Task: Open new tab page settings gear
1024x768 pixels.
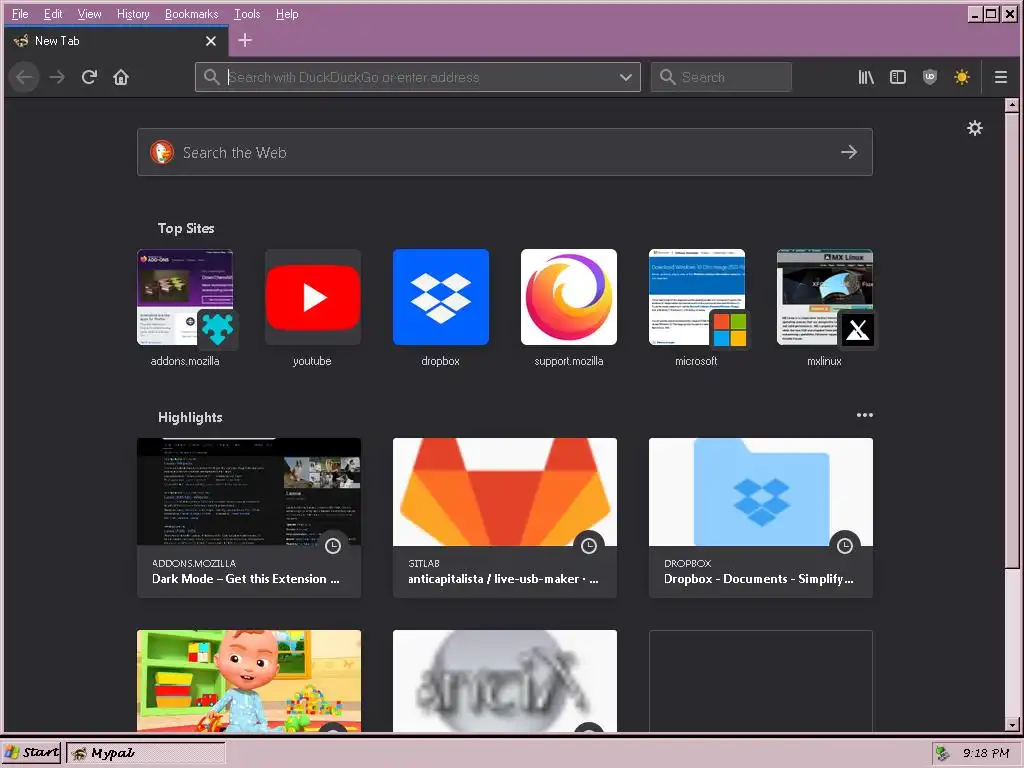Action: tap(974, 128)
